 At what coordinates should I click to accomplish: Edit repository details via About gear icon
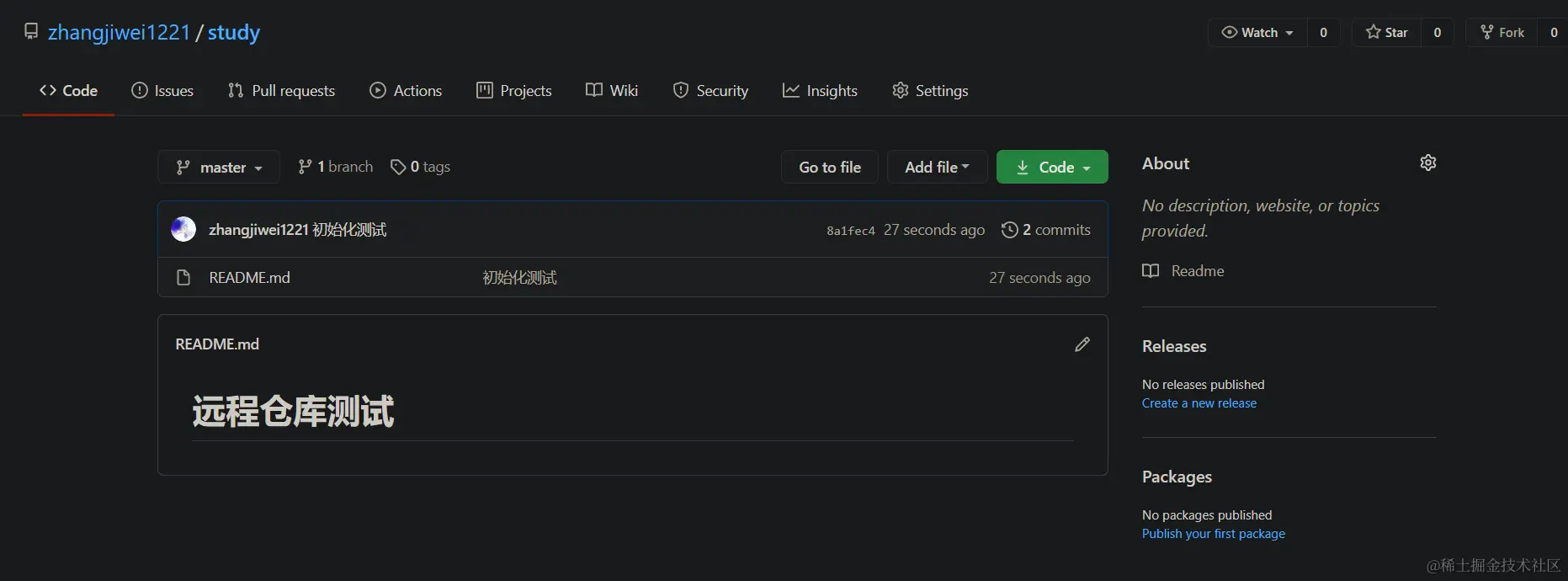[1428, 163]
